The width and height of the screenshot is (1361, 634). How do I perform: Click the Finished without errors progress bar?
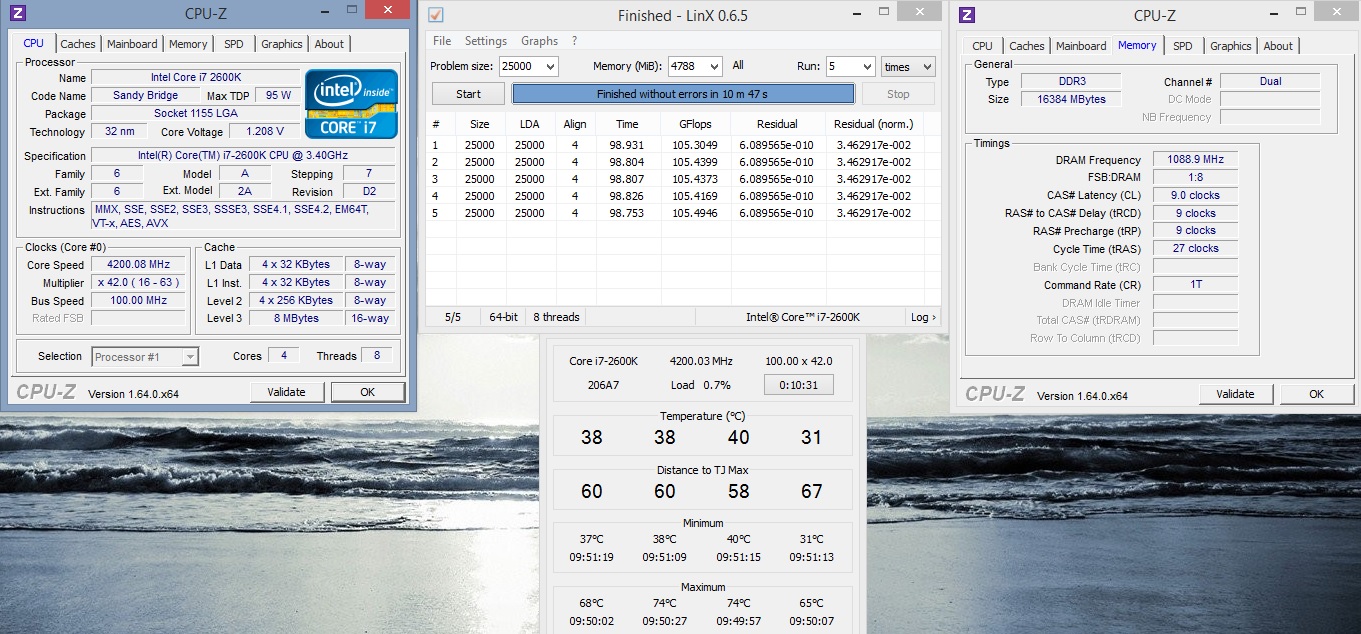click(683, 94)
